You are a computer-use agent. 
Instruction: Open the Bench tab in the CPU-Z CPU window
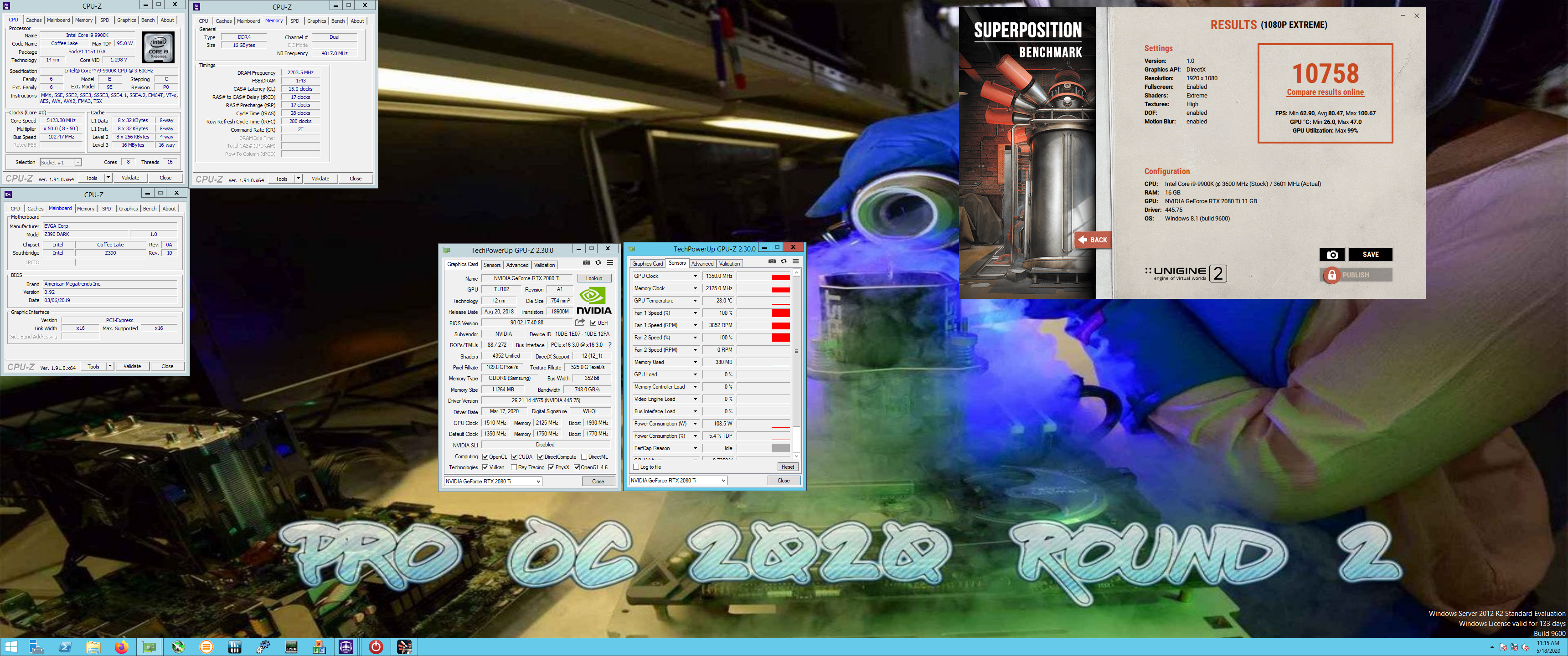tap(148, 20)
